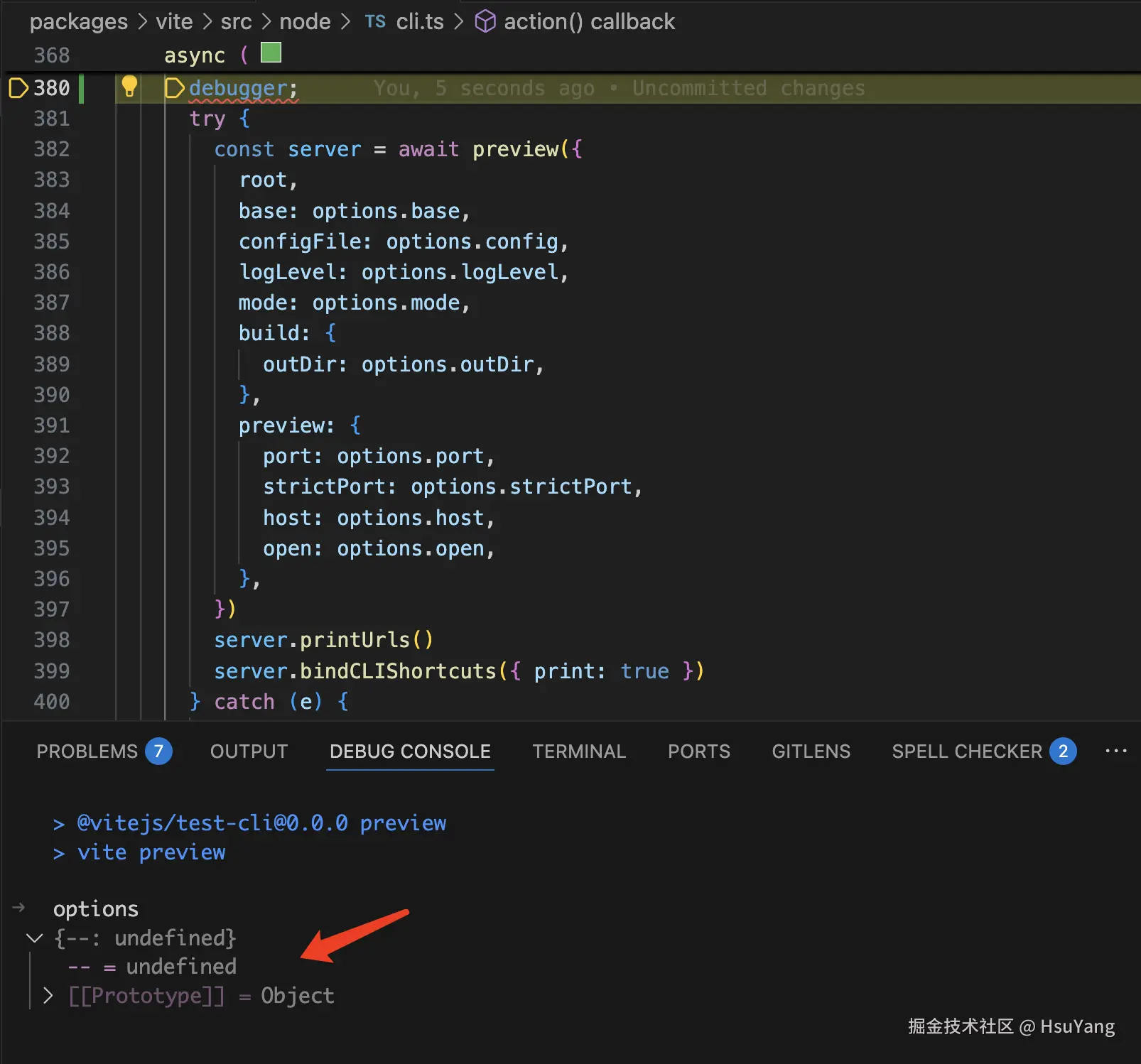The width and height of the screenshot is (1141, 1064).
Task: Click the preview property on line 391
Action: 281,425
